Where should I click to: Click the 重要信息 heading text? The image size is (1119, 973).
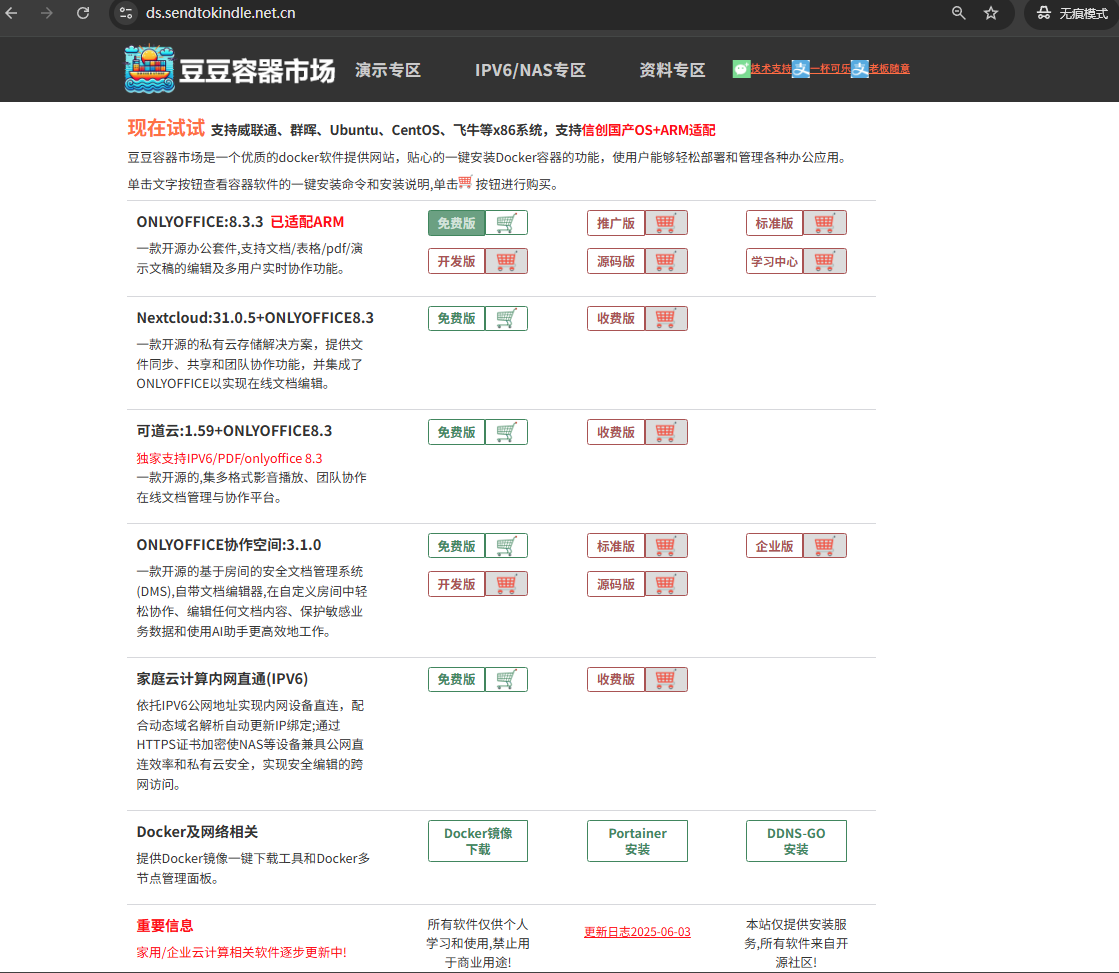tap(165, 926)
